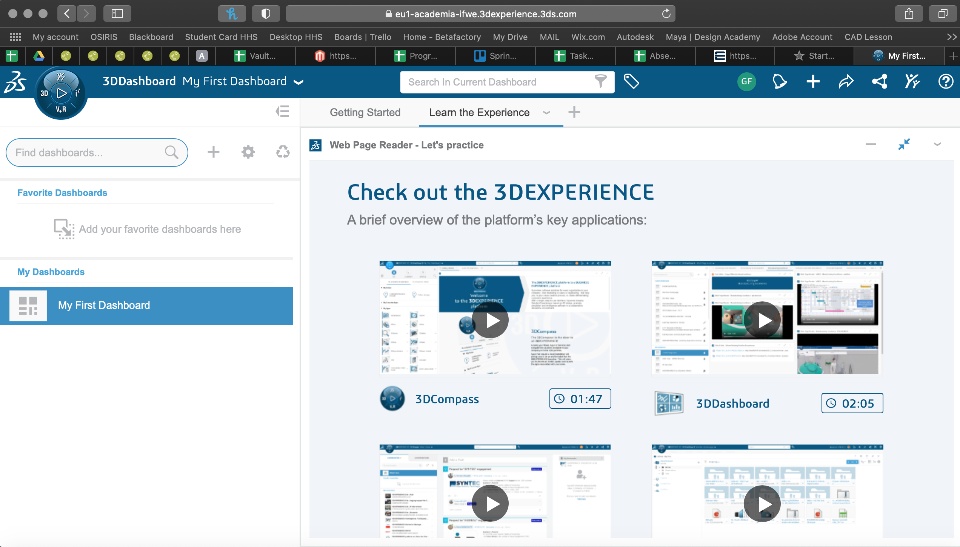
Task: Click the dashboard list recycle icon
Action: point(283,152)
